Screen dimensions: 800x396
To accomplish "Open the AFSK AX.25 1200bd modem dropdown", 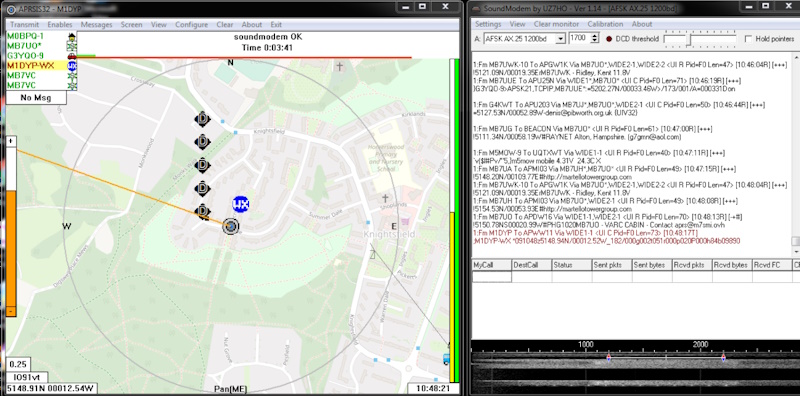I will [560, 39].
